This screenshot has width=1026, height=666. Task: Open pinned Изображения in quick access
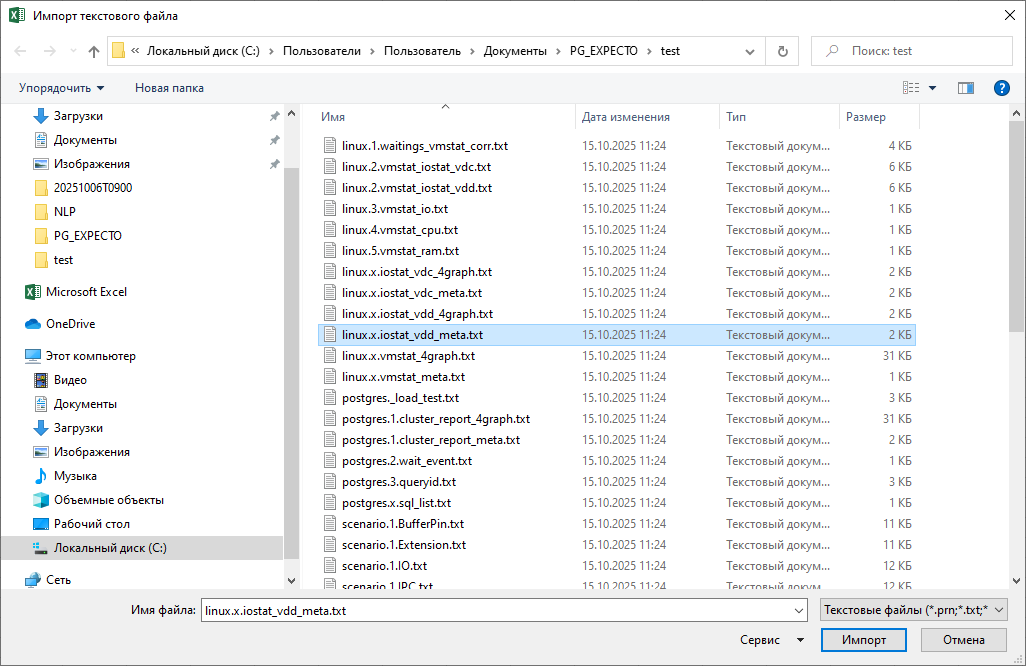[x=92, y=164]
